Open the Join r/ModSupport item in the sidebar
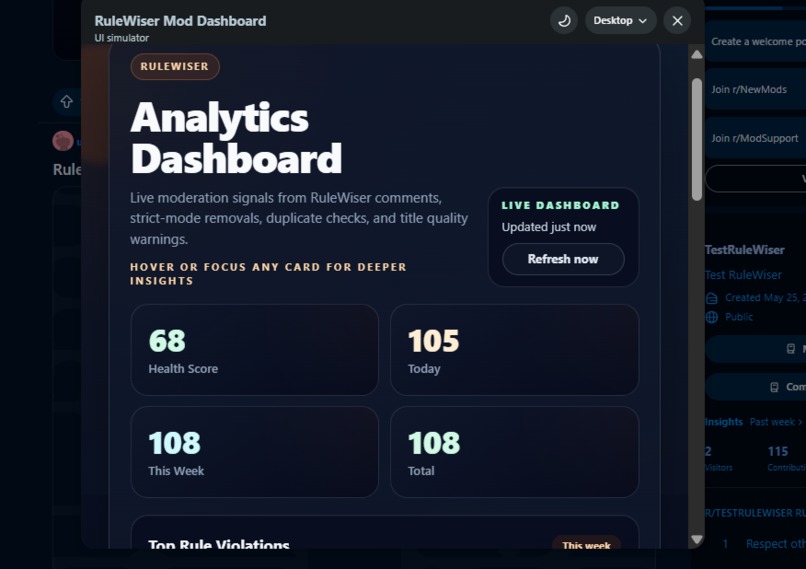806x569 pixels. (755, 138)
